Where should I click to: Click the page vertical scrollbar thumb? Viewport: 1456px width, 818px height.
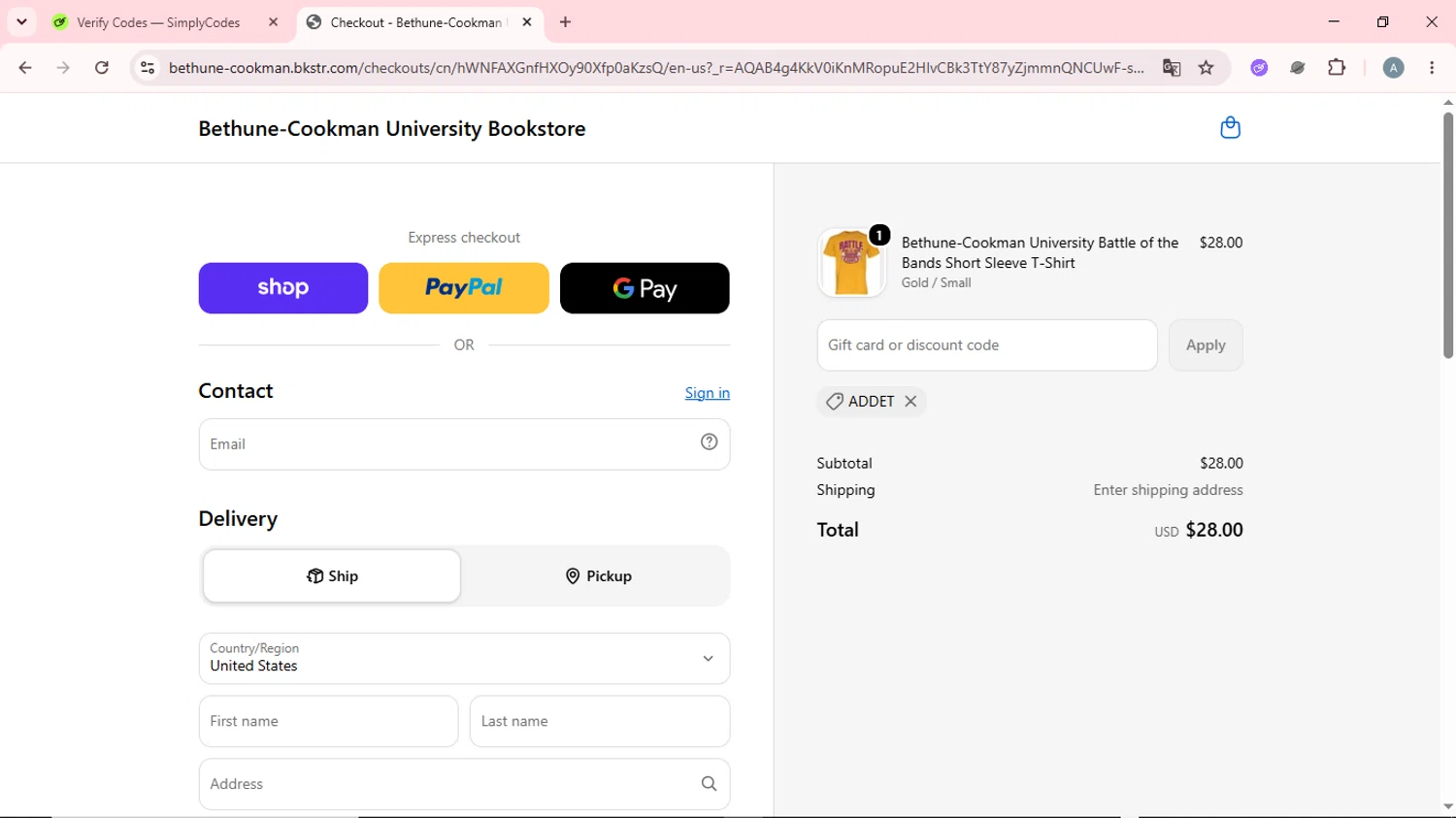point(1448,235)
